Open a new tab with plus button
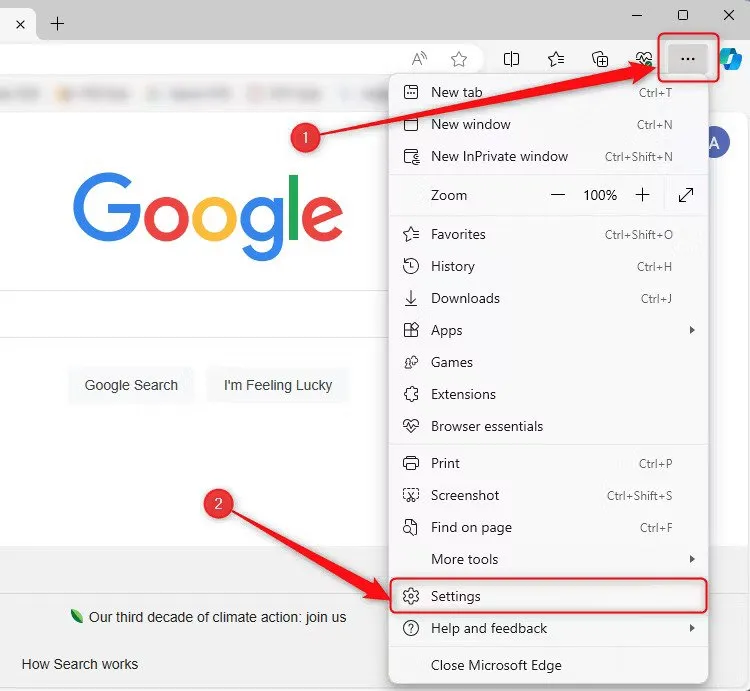 coord(57,23)
